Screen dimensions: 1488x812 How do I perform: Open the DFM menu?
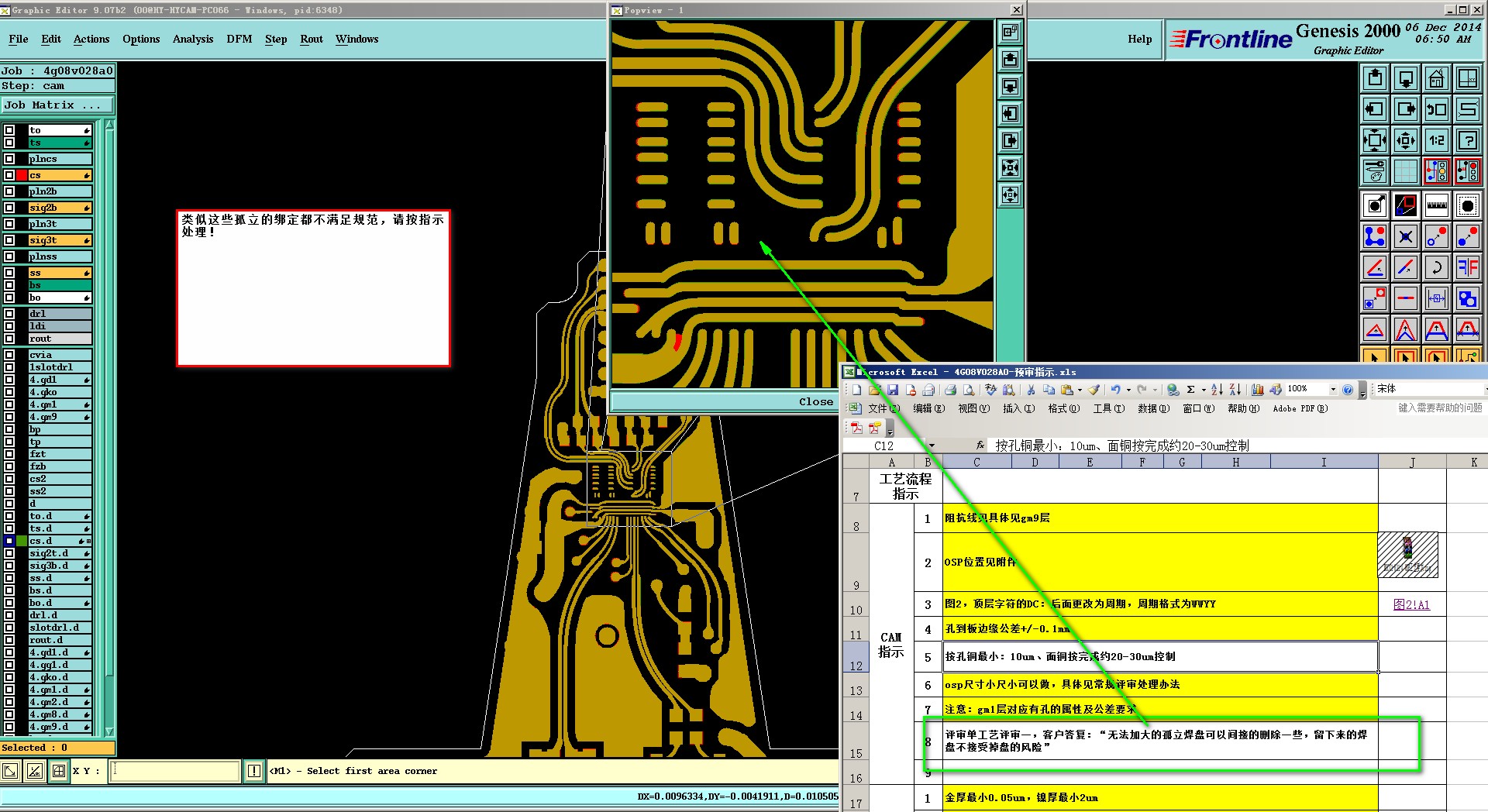point(239,40)
